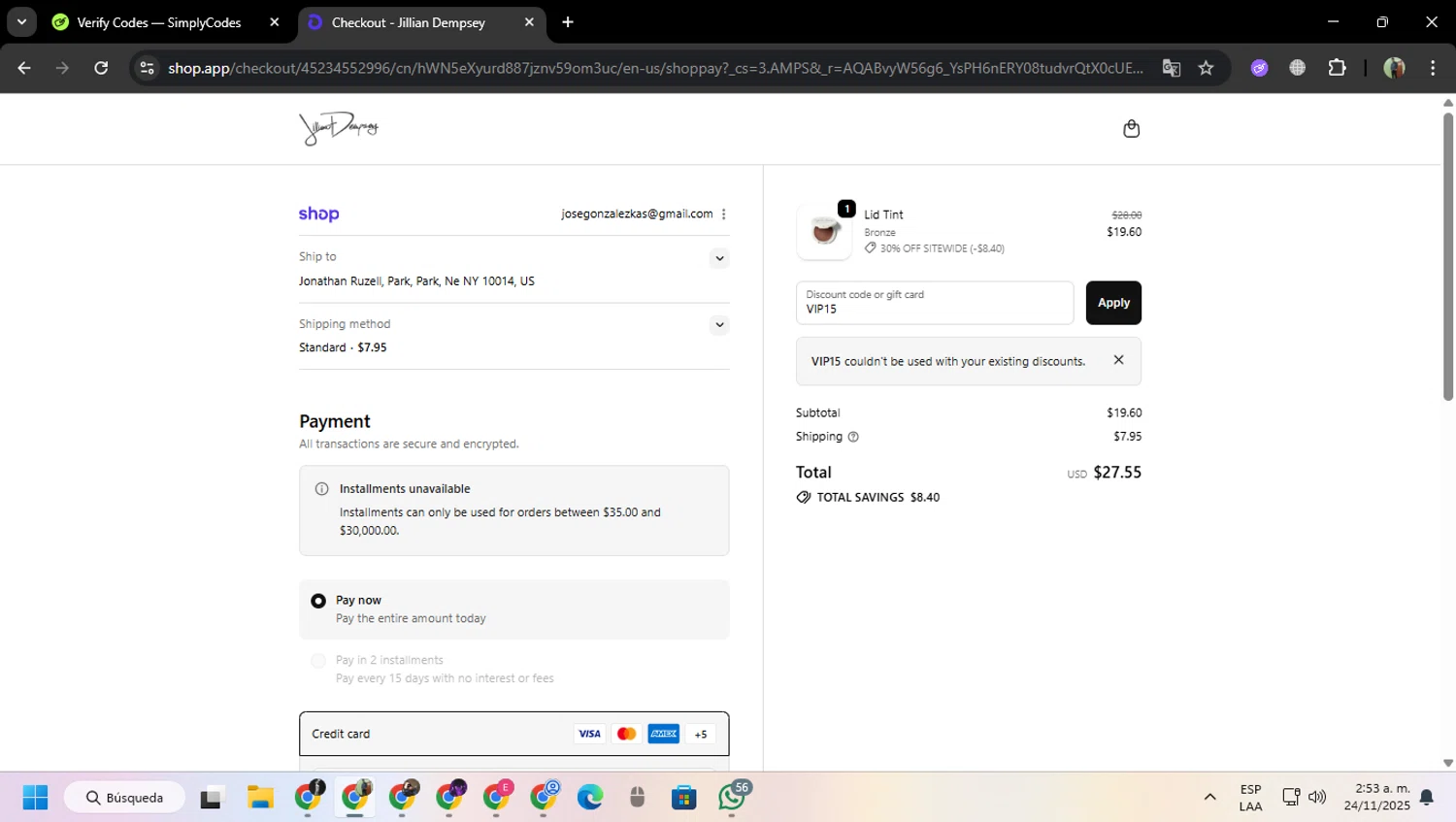Viewport: 1456px width, 822px height.
Task: Open the volume control in system tray
Action: [x=1317, y=798]
